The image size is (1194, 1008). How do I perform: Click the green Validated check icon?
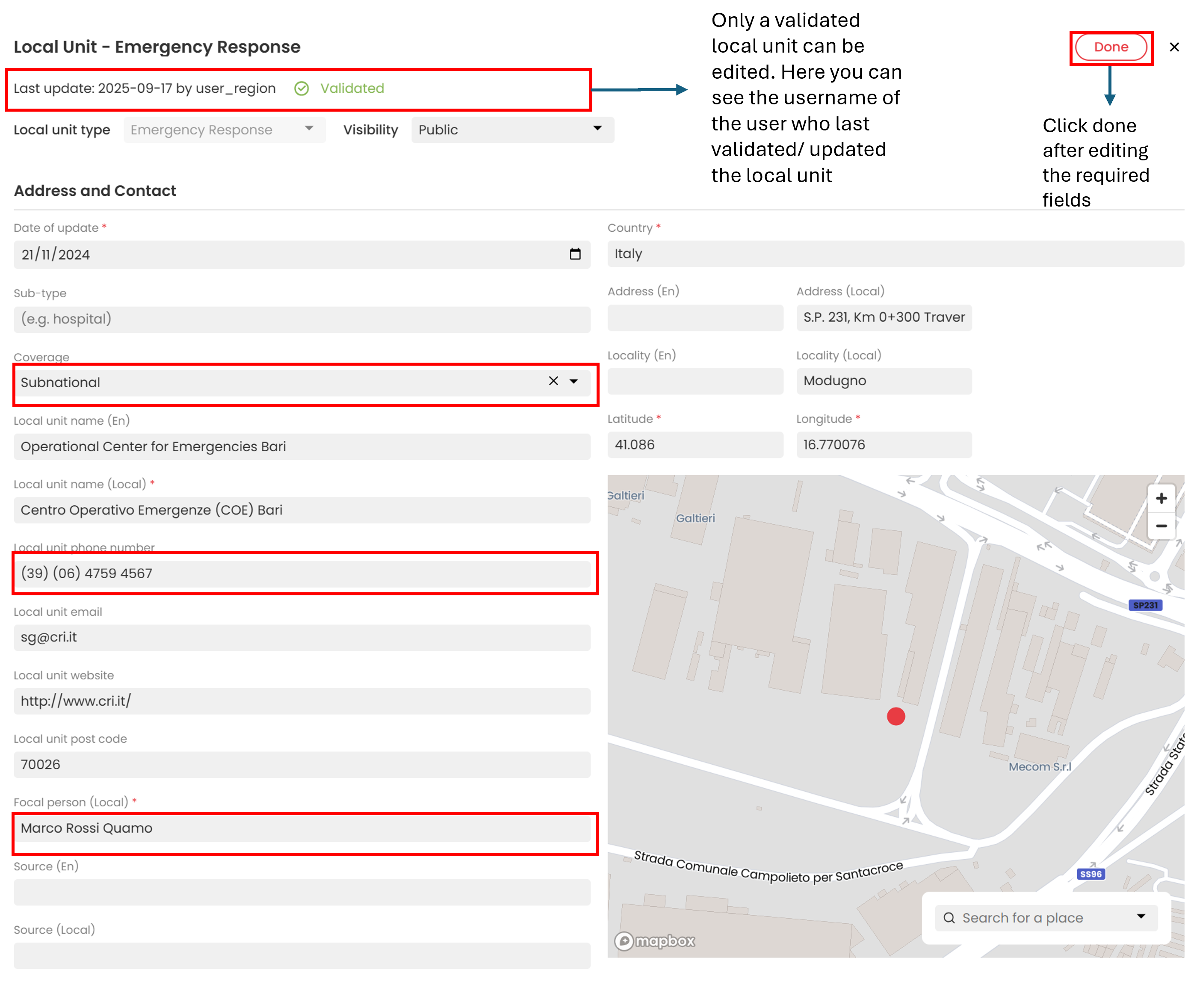pos(301,89)
